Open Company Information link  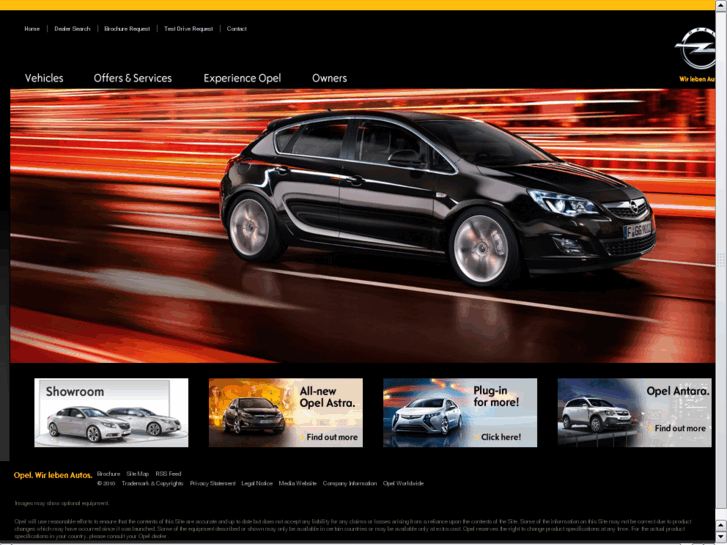pos(350,483)
